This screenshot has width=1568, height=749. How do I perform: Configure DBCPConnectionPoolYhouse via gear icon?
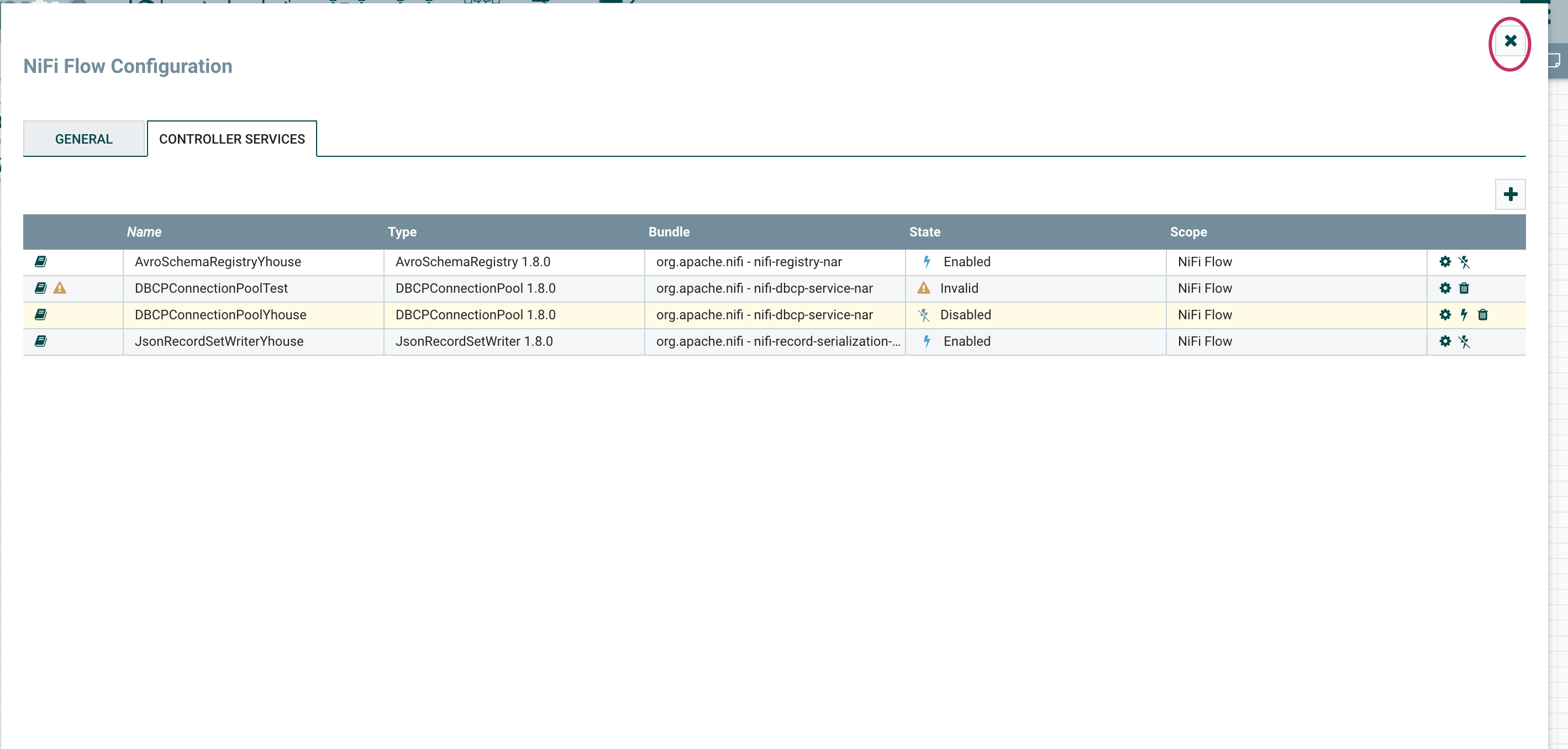1444,314
